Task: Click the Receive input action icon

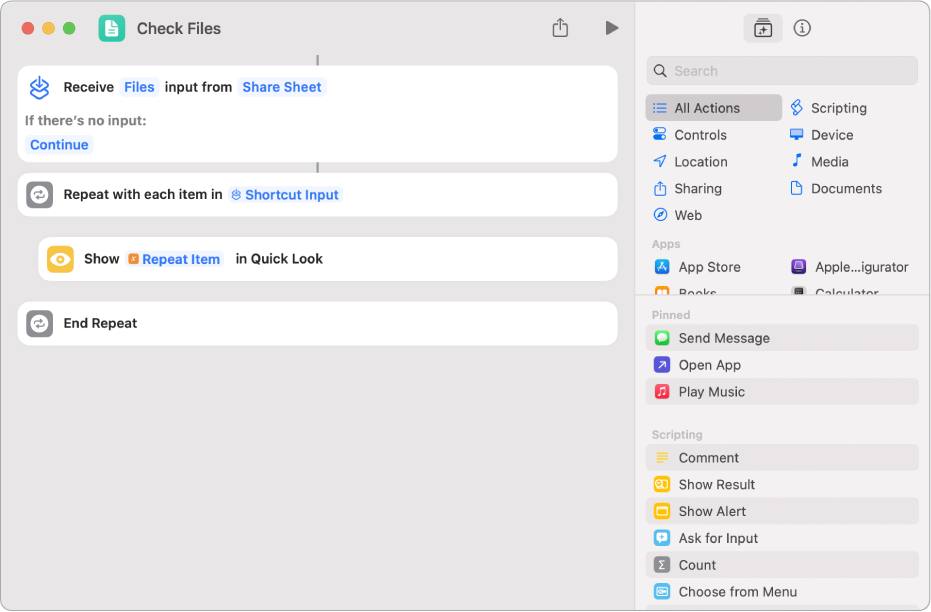Action: [40, 87]
